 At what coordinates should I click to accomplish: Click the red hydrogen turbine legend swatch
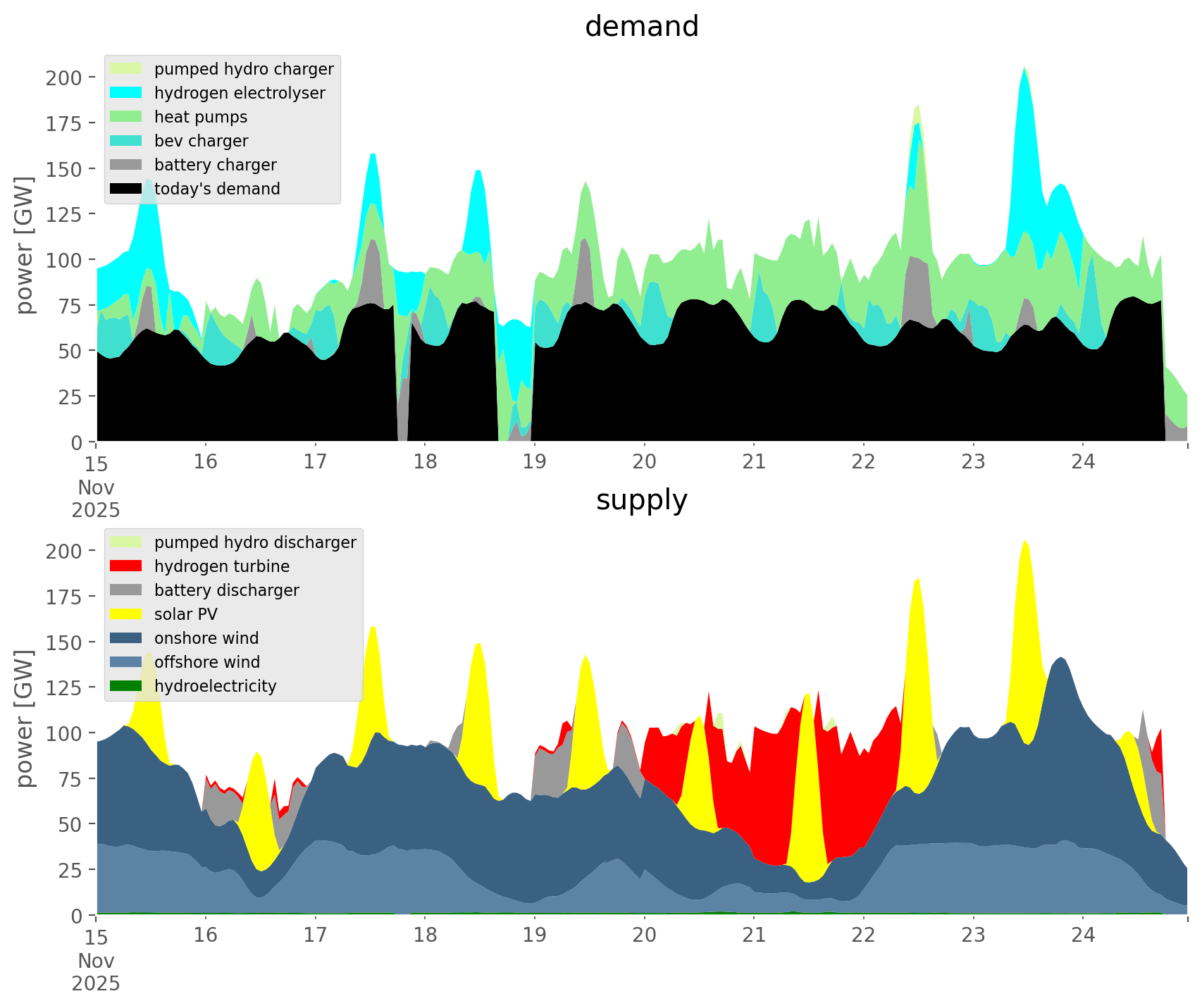pos(126,566)
